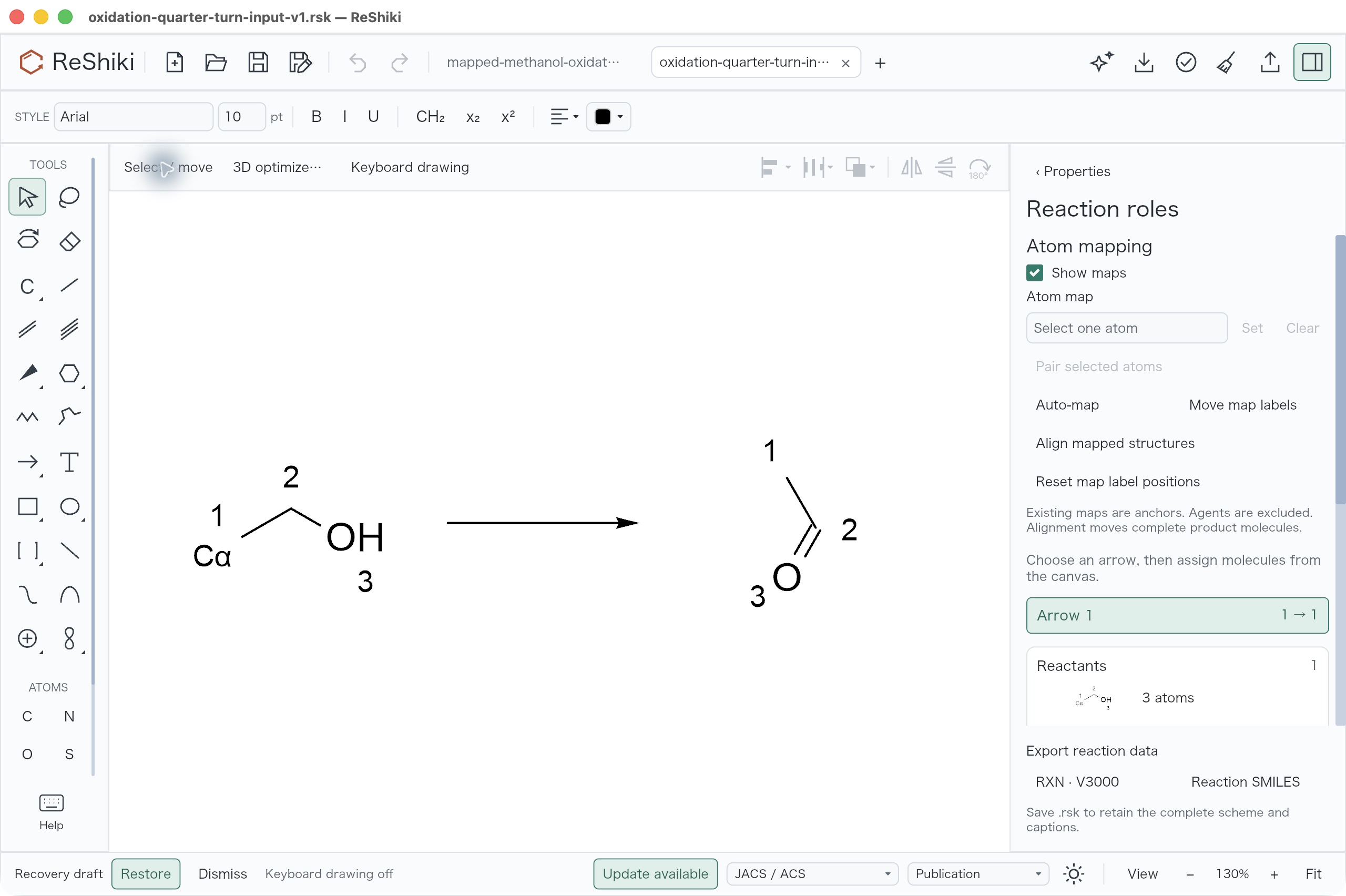Open a new tab with plus
Image resolution: width=1346 pixels, height=896 pixels.
coord(880,63)
